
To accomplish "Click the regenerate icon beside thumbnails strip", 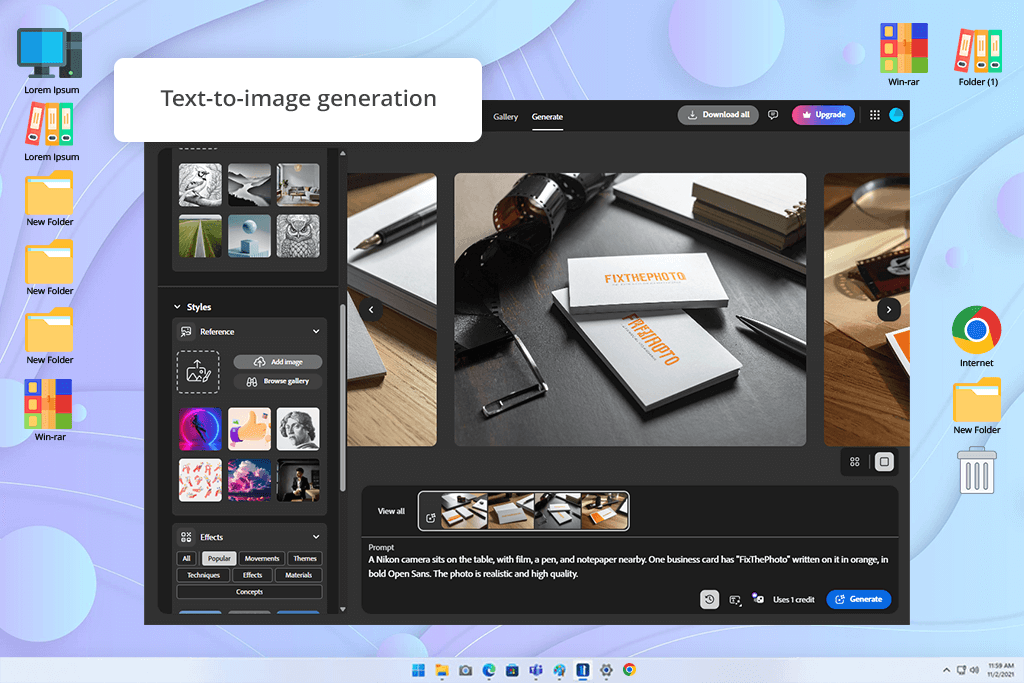I will (x=430, y=518).
